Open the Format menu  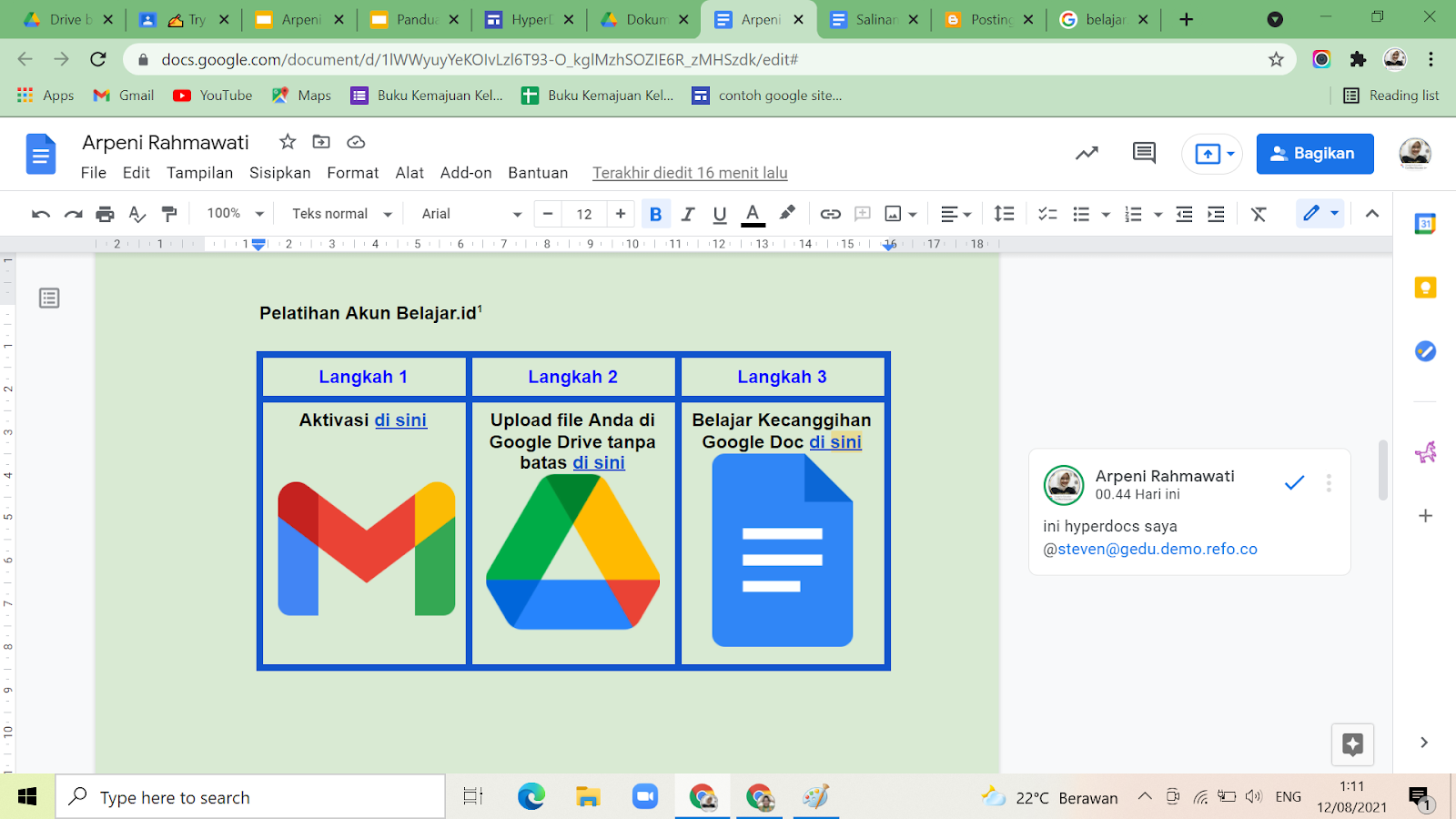pos(353,173)
